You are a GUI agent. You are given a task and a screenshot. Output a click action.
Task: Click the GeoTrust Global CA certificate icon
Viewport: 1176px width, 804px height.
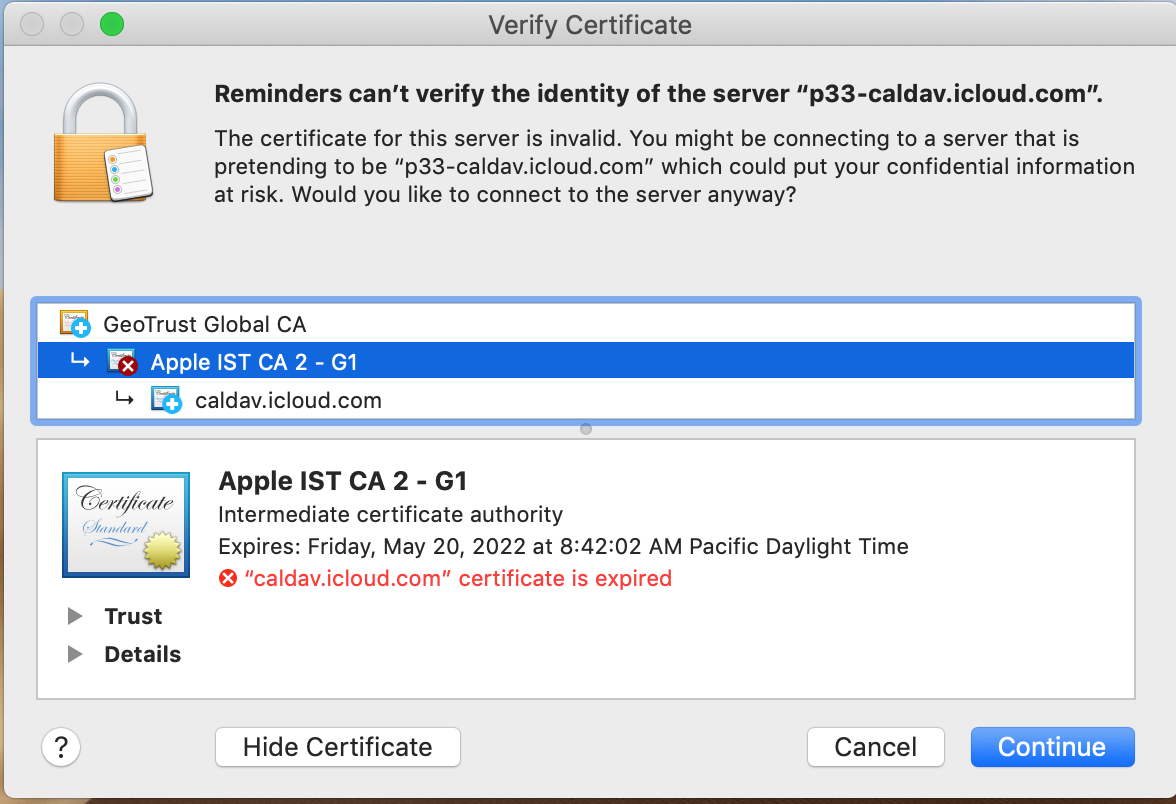(x=74, y=323)
